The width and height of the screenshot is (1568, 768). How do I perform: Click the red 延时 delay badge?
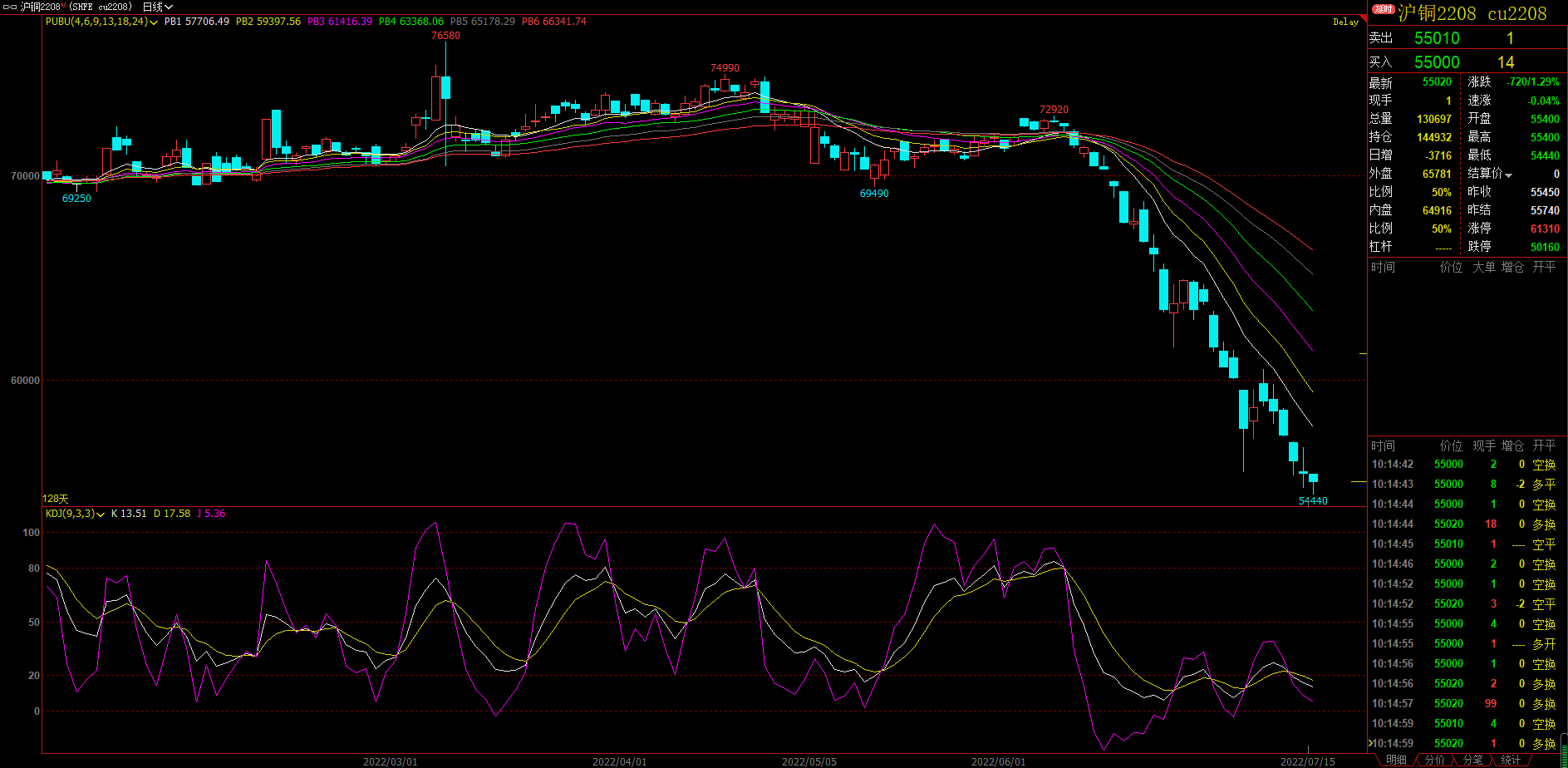(1383, 9)
